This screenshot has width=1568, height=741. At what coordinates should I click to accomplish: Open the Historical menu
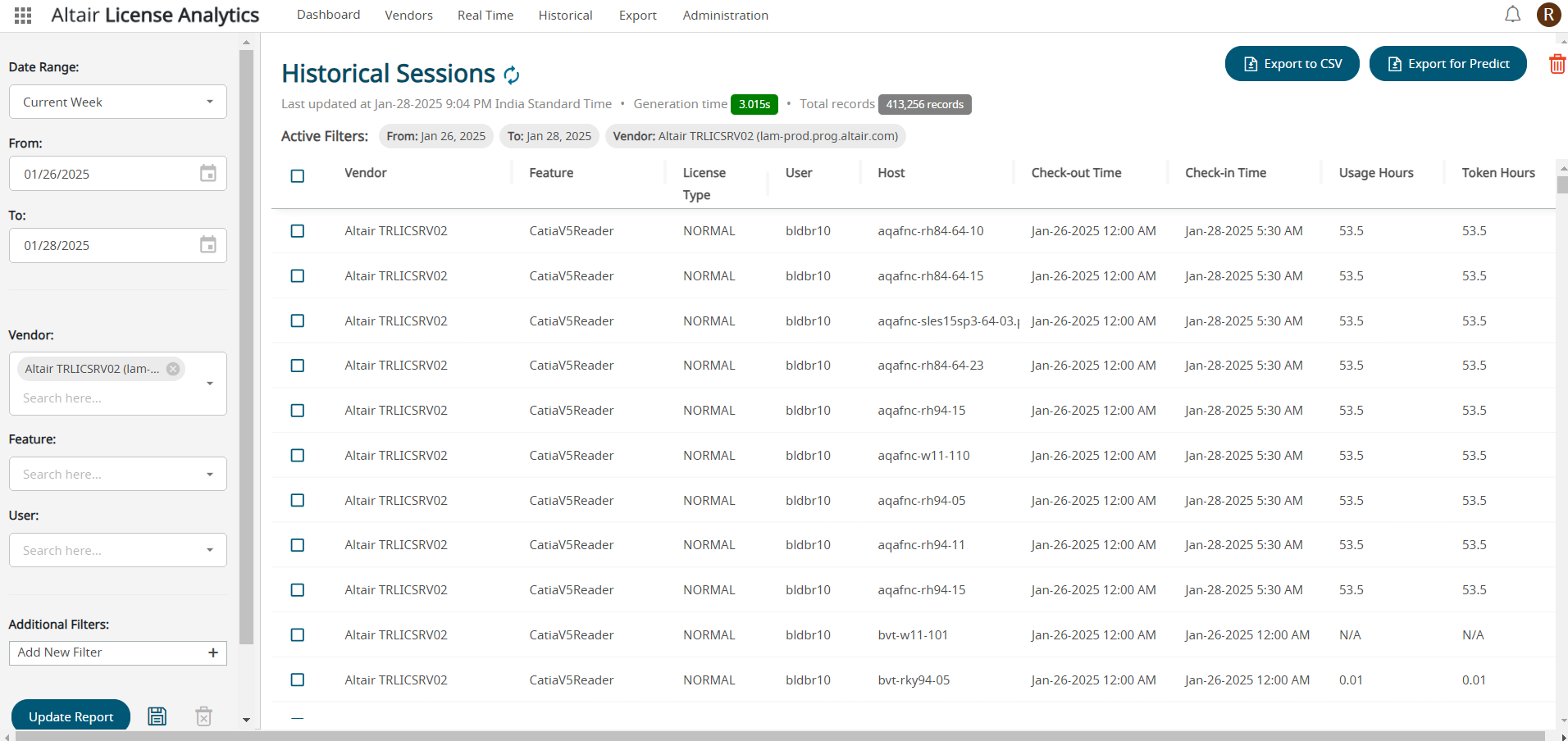[x=565, y=15]
